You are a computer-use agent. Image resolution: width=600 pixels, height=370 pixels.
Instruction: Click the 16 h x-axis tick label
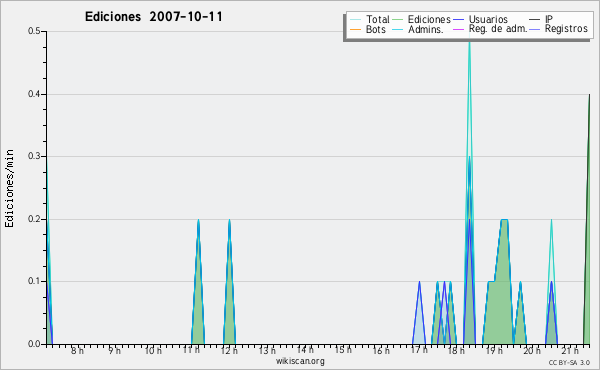(381, 350)
